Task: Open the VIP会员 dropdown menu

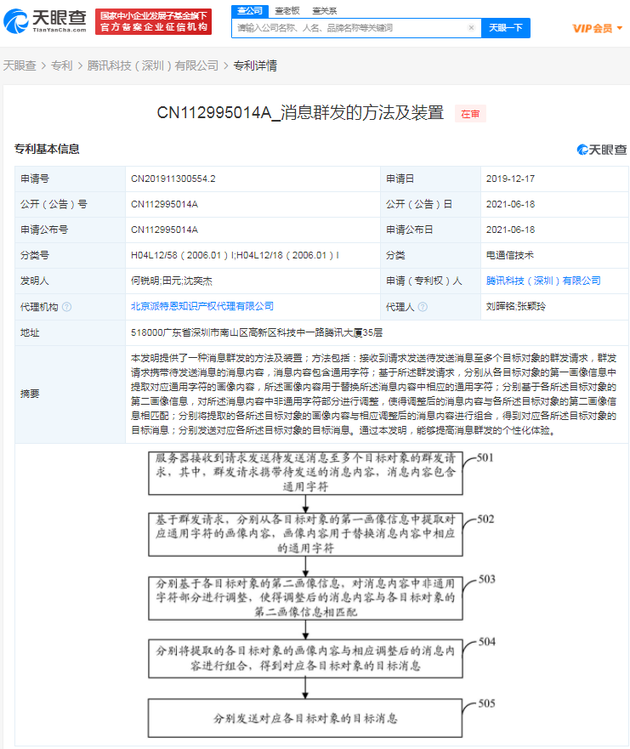Action: 598,28
